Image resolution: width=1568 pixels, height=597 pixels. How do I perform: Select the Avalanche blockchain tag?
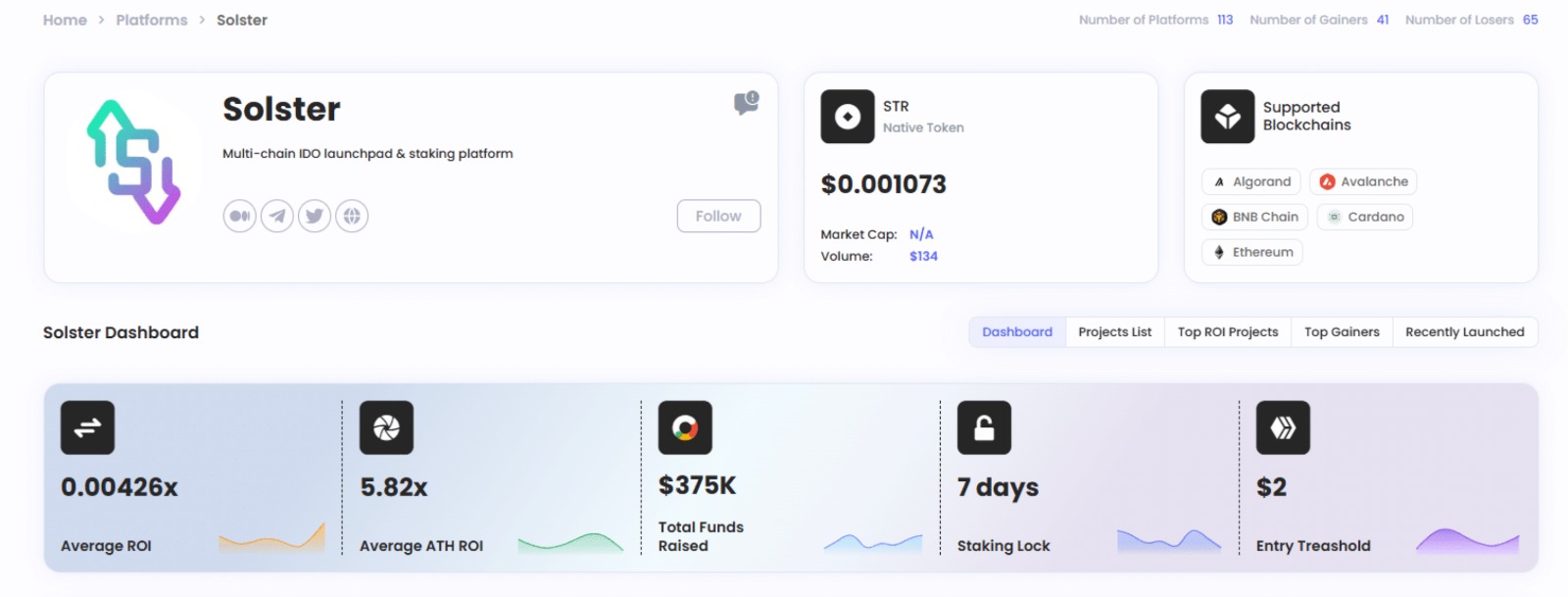pos(1363,181)
